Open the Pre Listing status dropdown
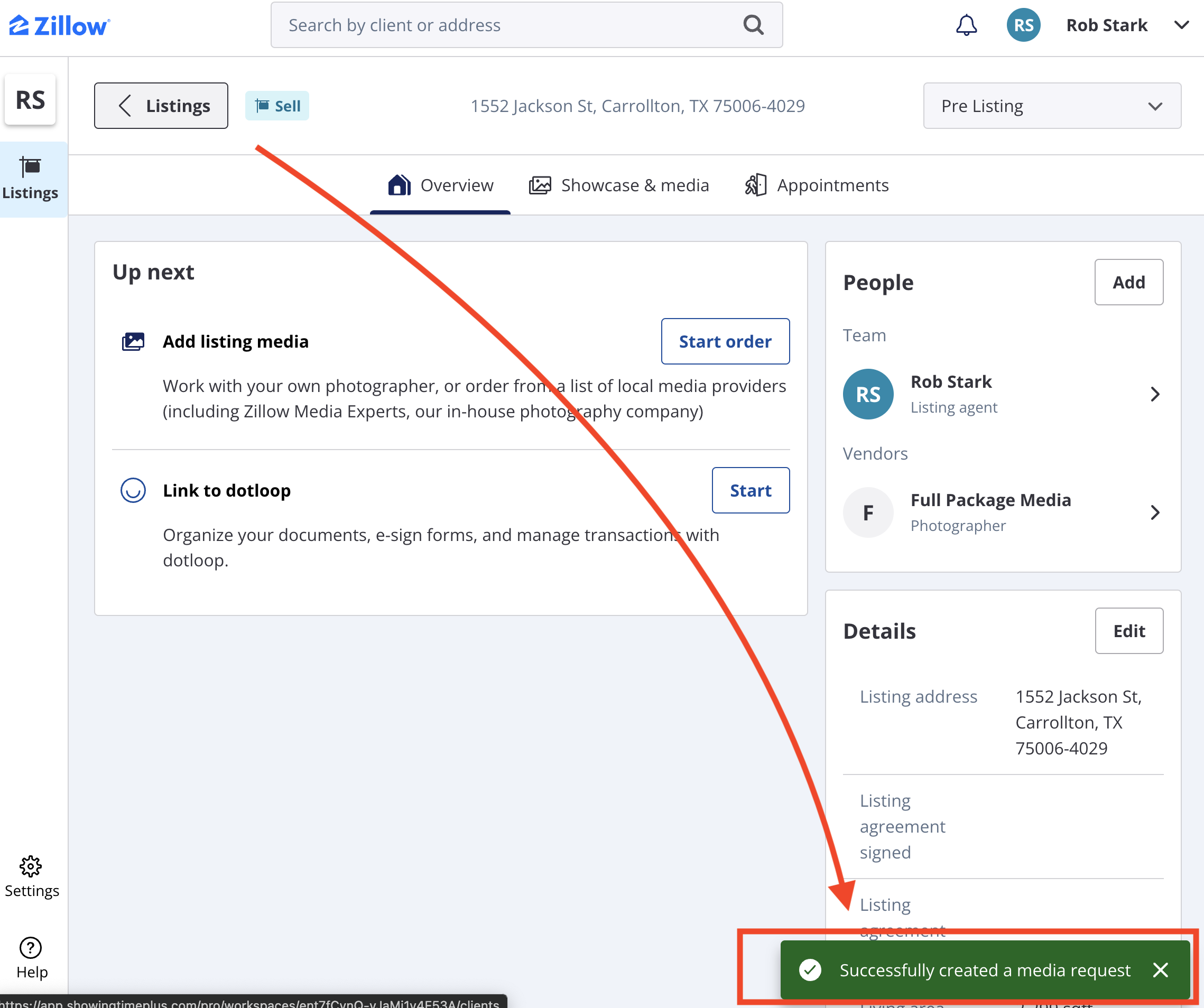 point(1051,106)
